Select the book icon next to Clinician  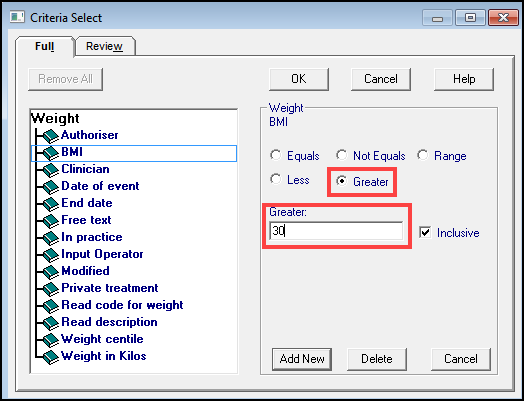pos(50,170)
